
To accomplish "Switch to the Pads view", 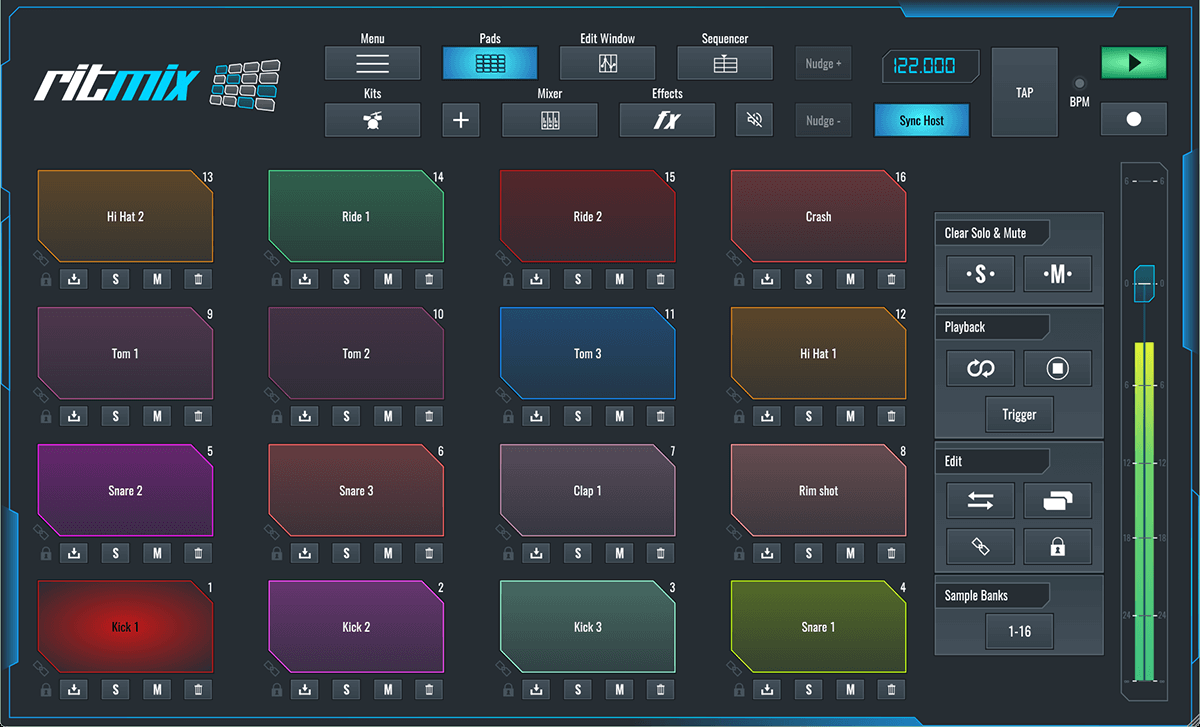I will [x=490, y=63].
